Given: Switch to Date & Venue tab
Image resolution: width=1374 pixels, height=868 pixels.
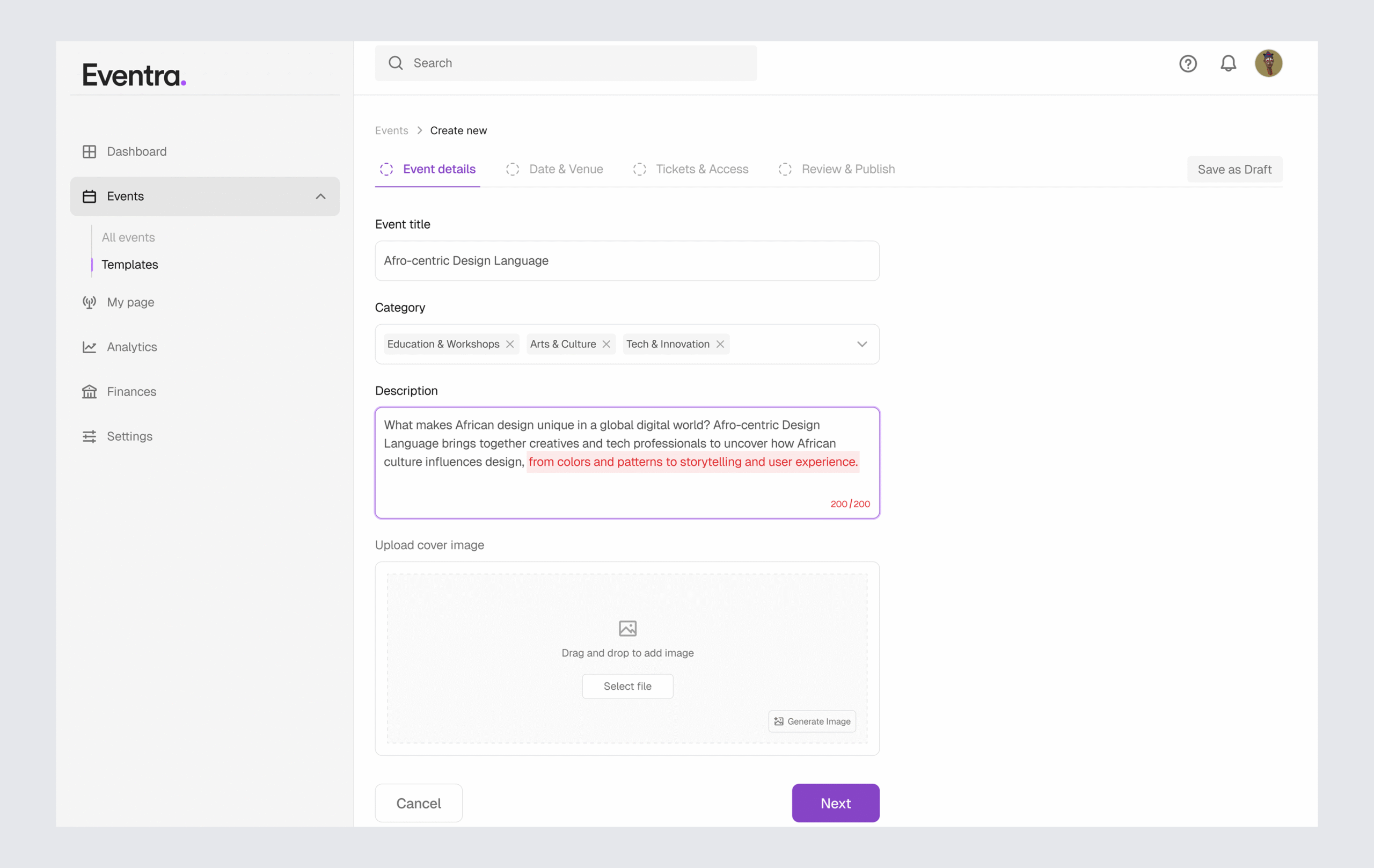Looking at the screenshot, I should 566,170.
